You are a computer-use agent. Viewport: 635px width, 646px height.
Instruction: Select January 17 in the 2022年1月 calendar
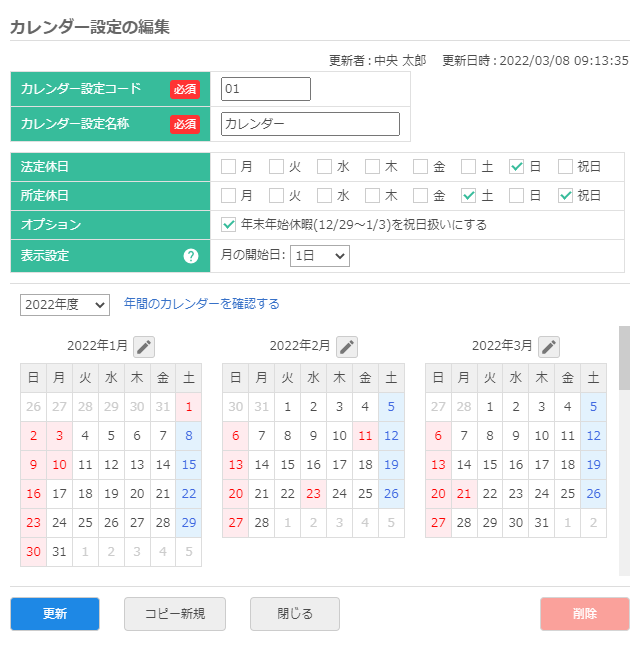coord(59,494)
